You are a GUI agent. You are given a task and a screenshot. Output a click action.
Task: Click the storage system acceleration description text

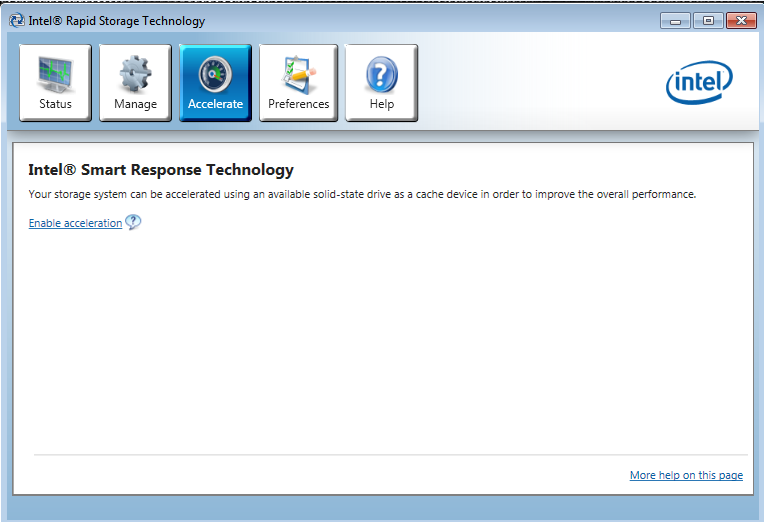click(362, 194)
